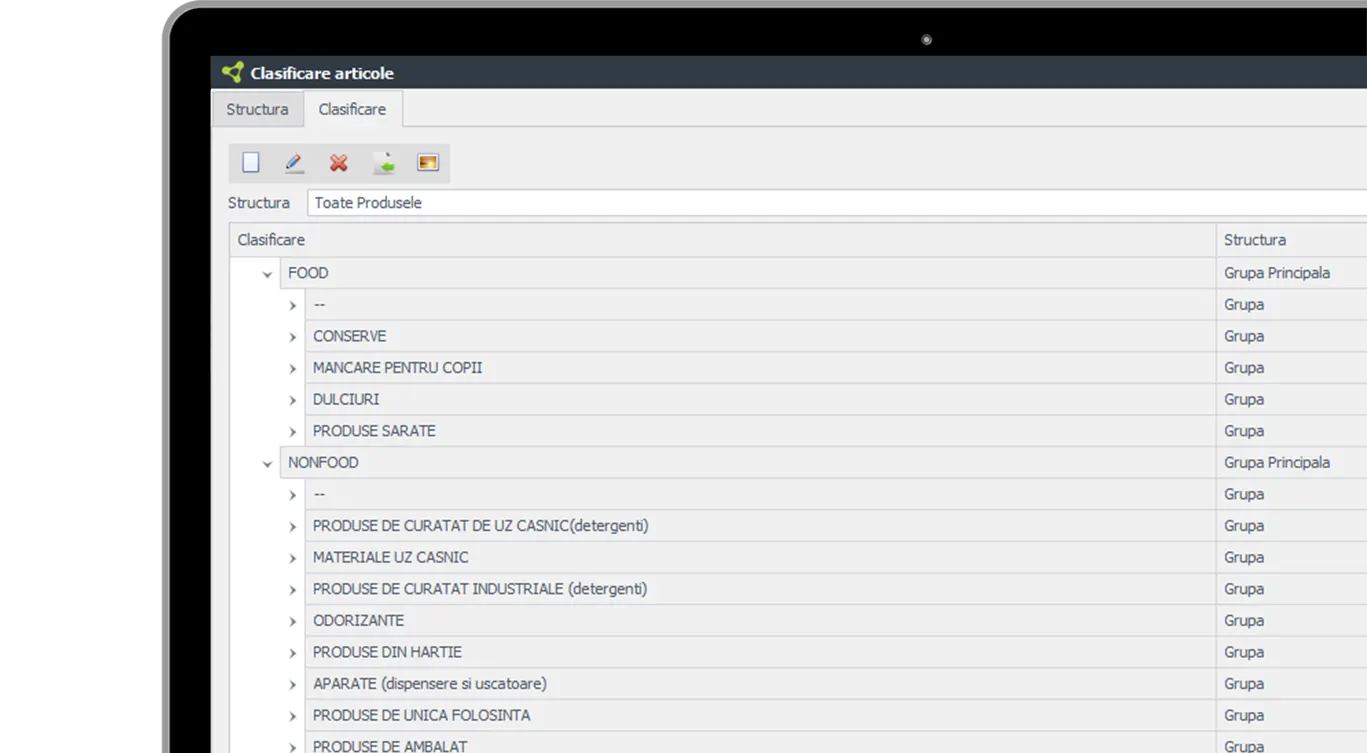Select the MATERIALE UZ CASNIC label
The width and height of the screenshot is (1367, 753).
(x=390, y=557)
